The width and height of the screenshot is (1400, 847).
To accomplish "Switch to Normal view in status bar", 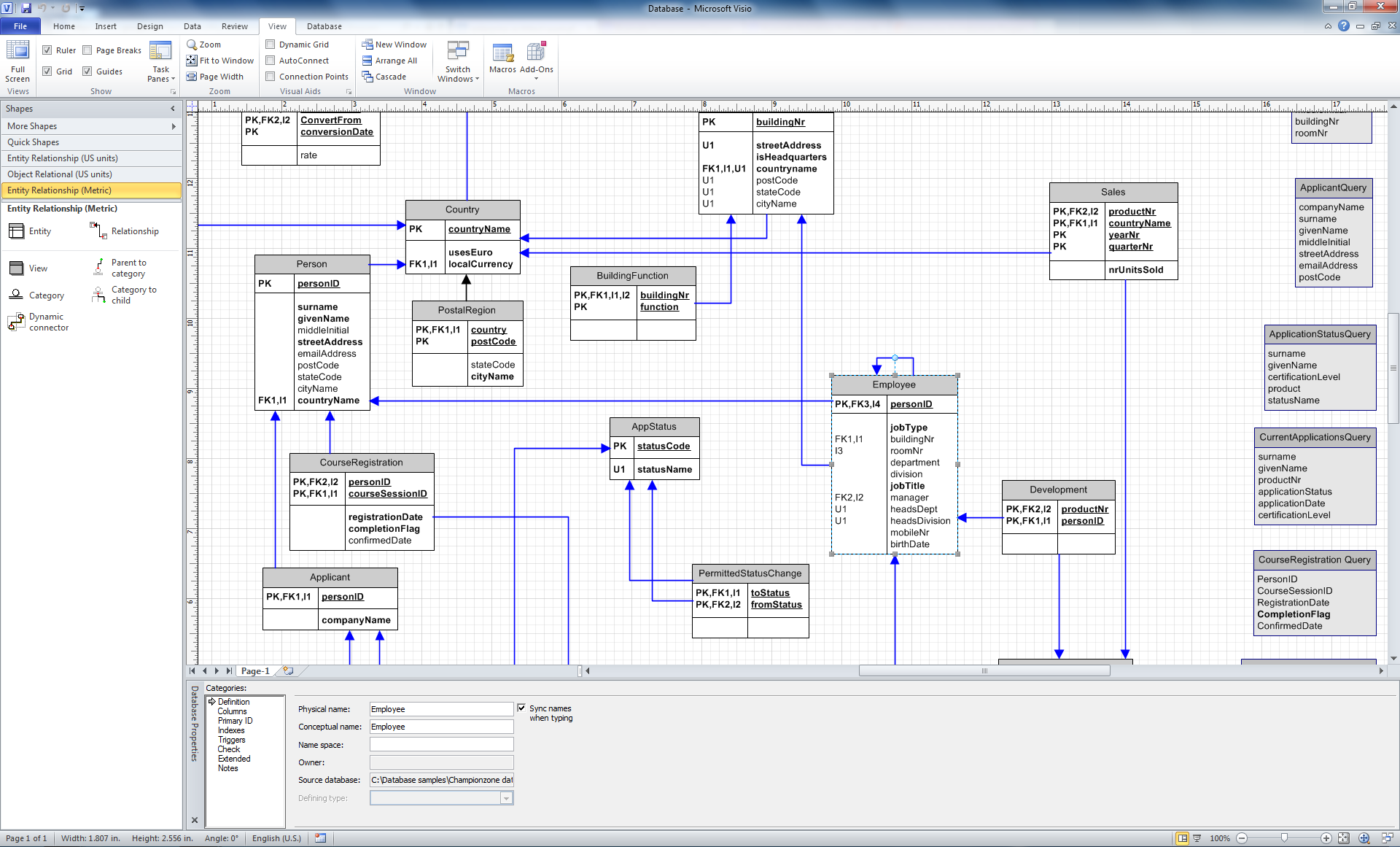I will pos(1183,838).
